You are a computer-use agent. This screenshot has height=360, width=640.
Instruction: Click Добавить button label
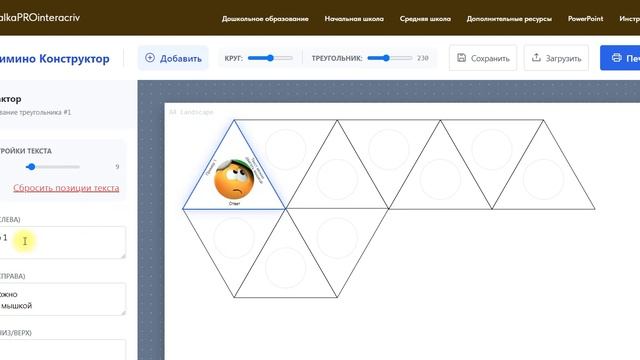pyautogui.click(x=180, y=58)
